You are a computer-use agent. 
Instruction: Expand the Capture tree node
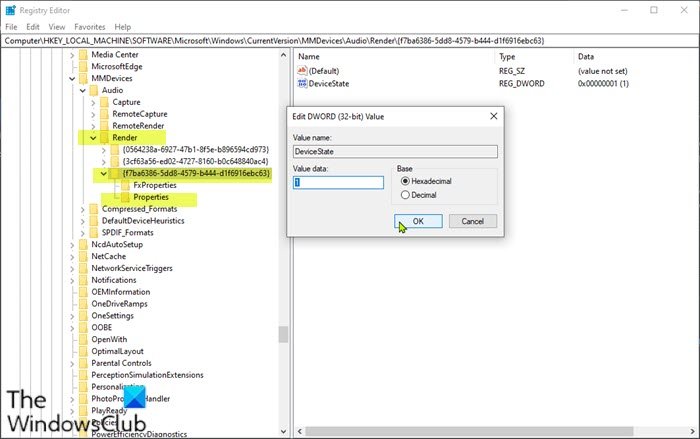[x=93, y=102]
